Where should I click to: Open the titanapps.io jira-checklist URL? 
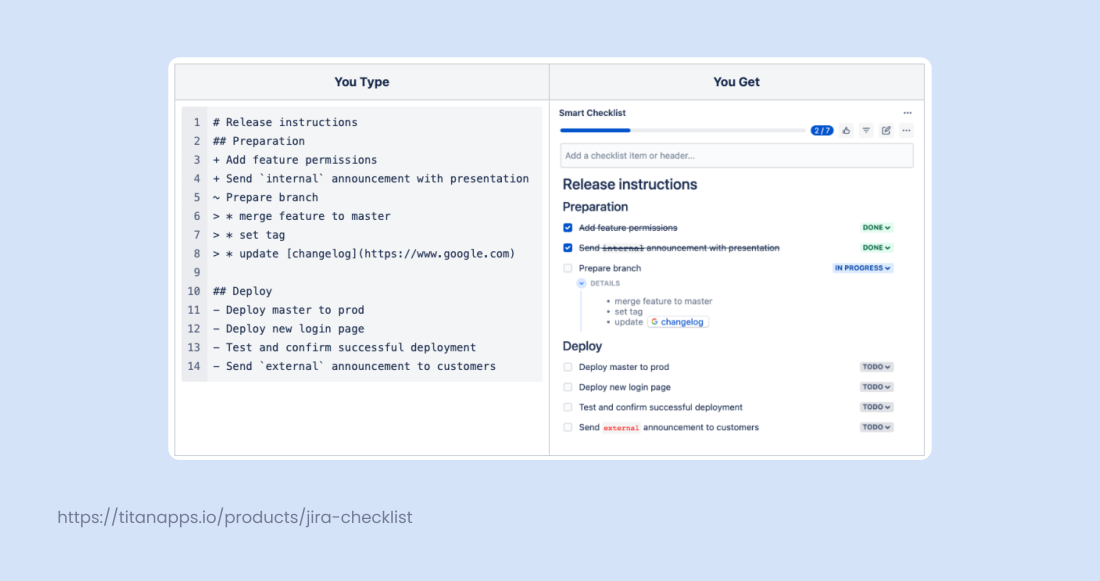click(x=235, y=517)
